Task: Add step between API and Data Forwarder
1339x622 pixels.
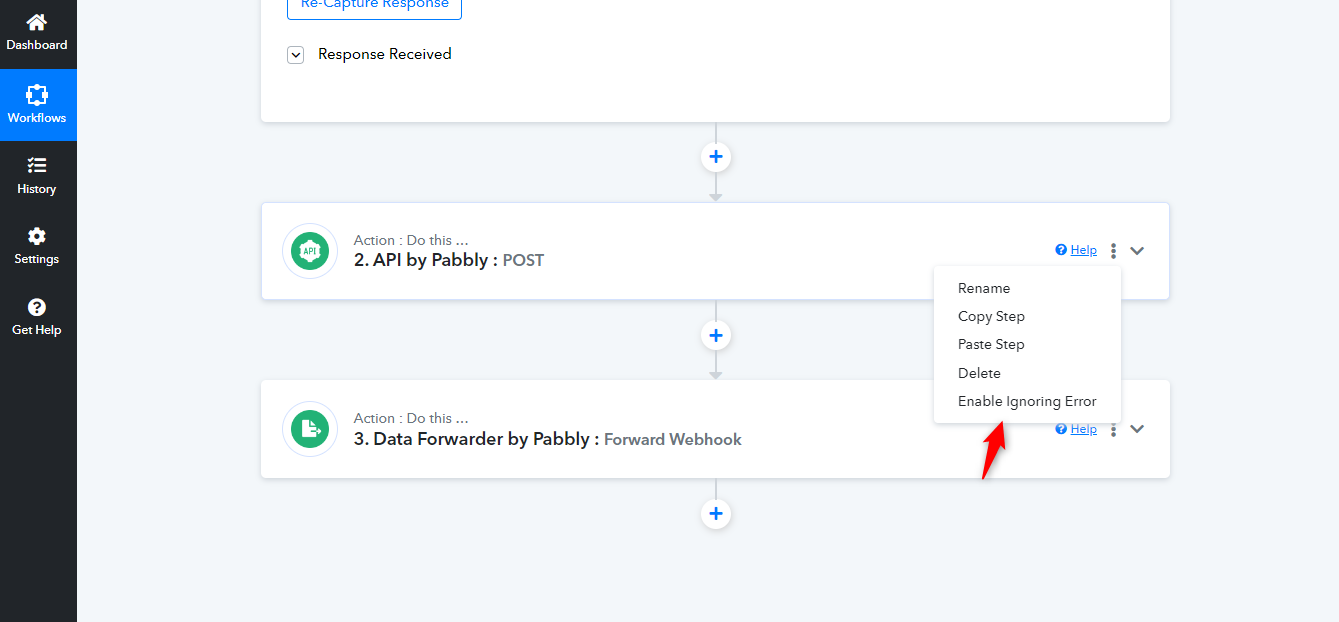Action: click(x=716, y=335)
